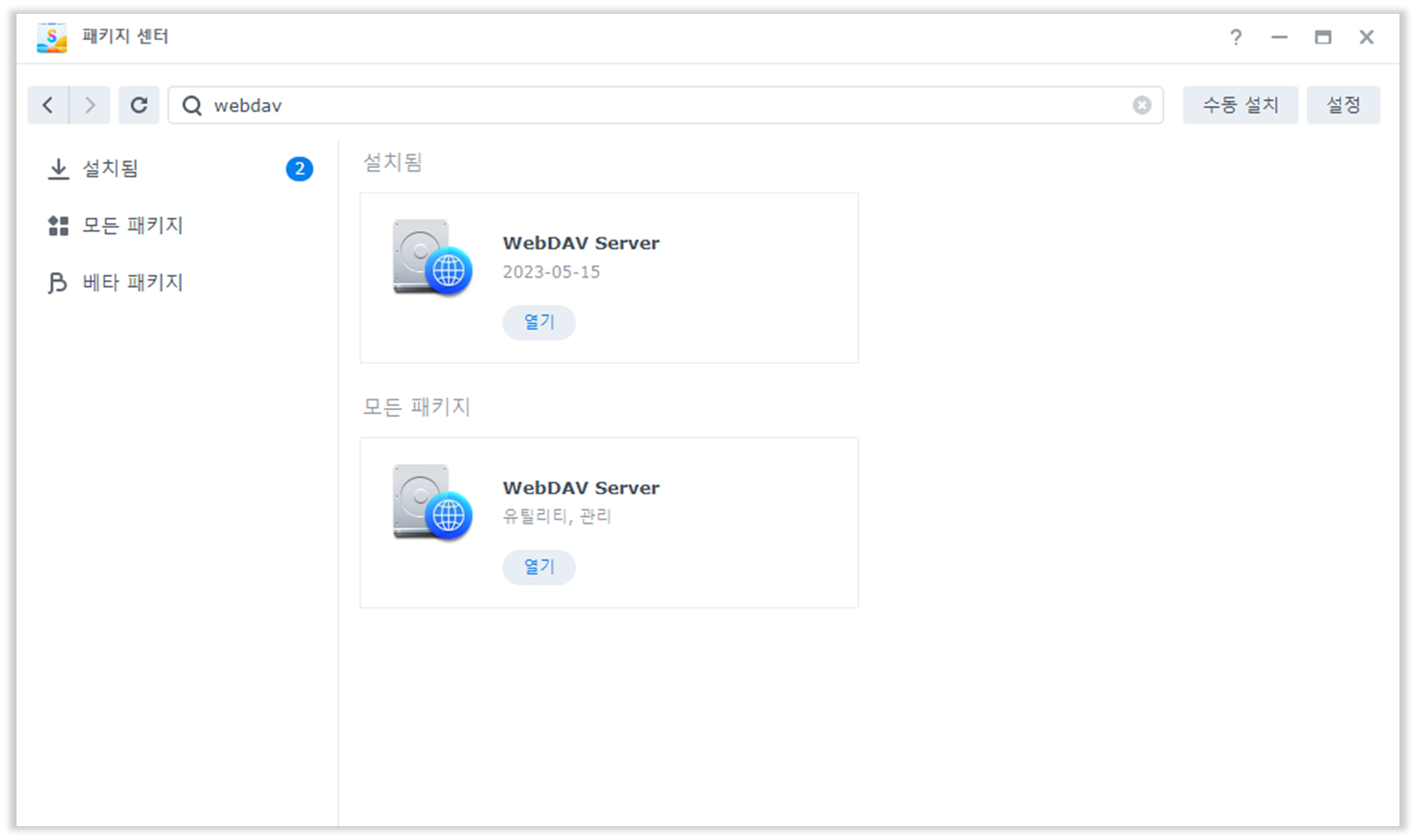The image size is (1416, 840).
Task: Click the 설치됨 section heading in results
Action: tap(393, 162)
